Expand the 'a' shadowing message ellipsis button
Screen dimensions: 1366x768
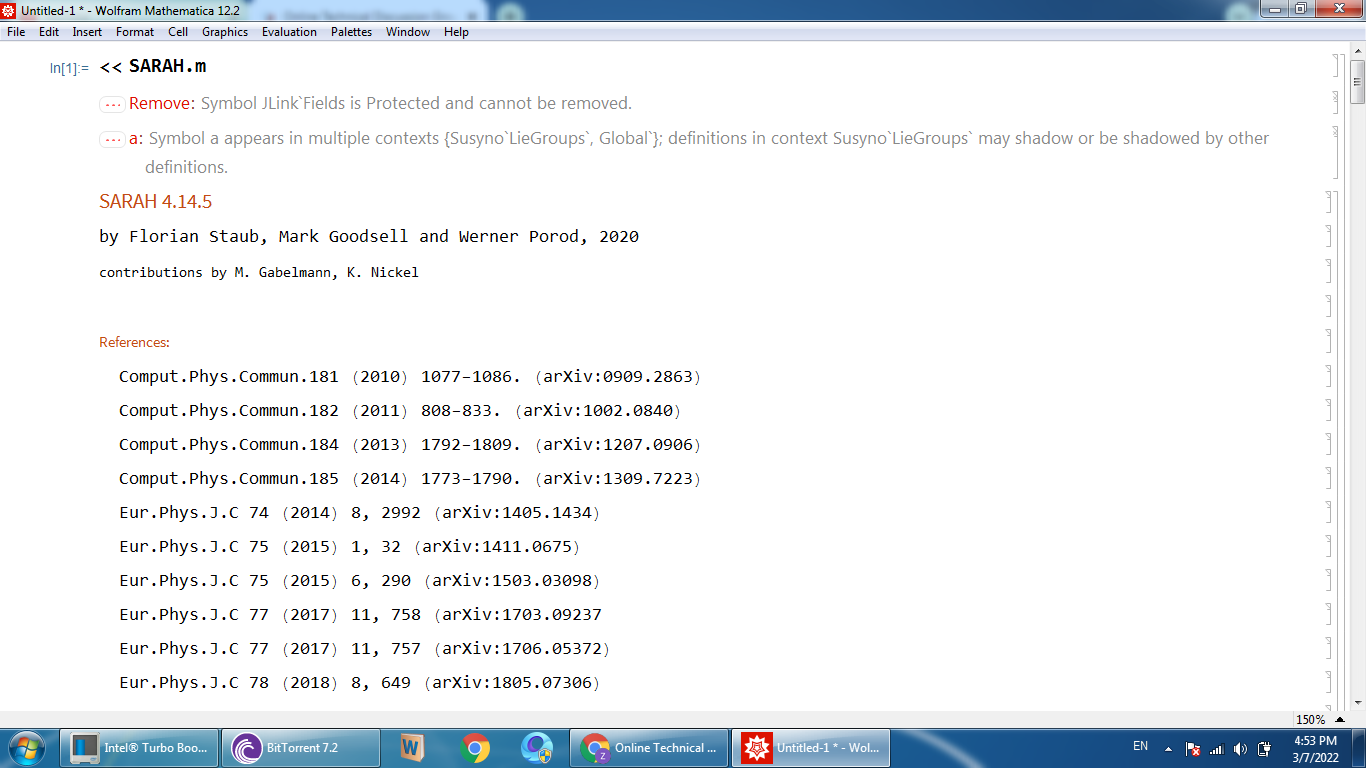point(112,139)
